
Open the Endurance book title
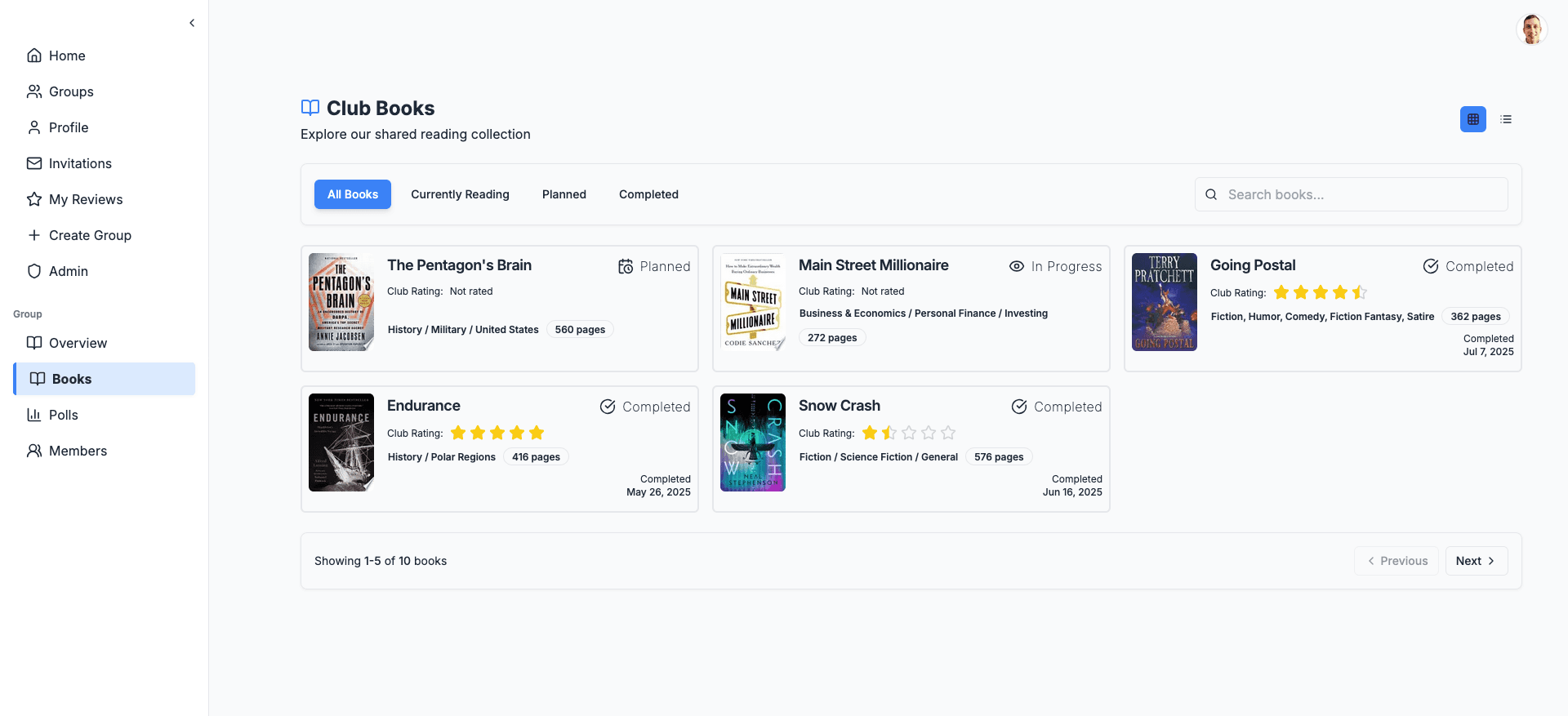point(424,406)
